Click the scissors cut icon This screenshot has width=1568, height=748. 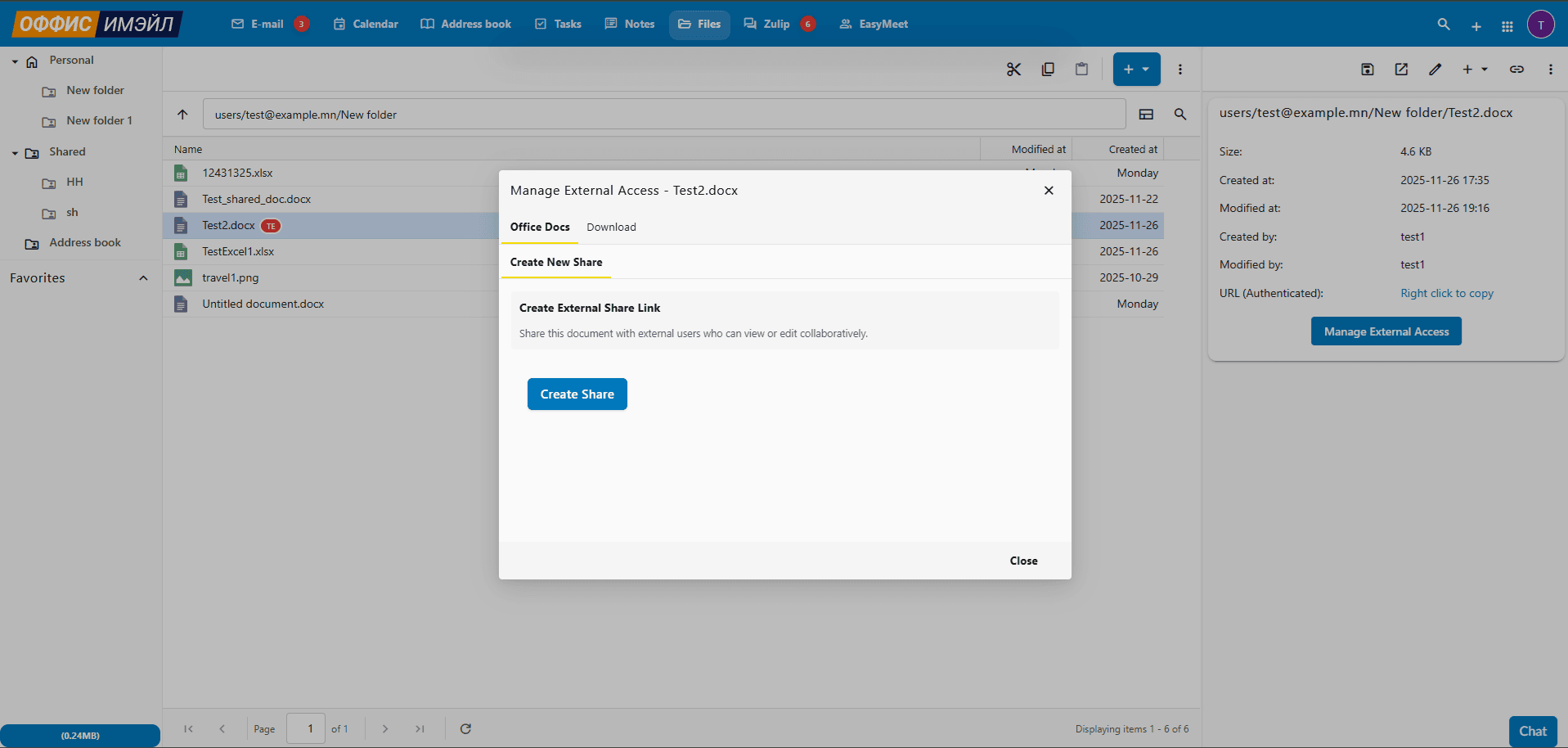tap(1013, 70)
